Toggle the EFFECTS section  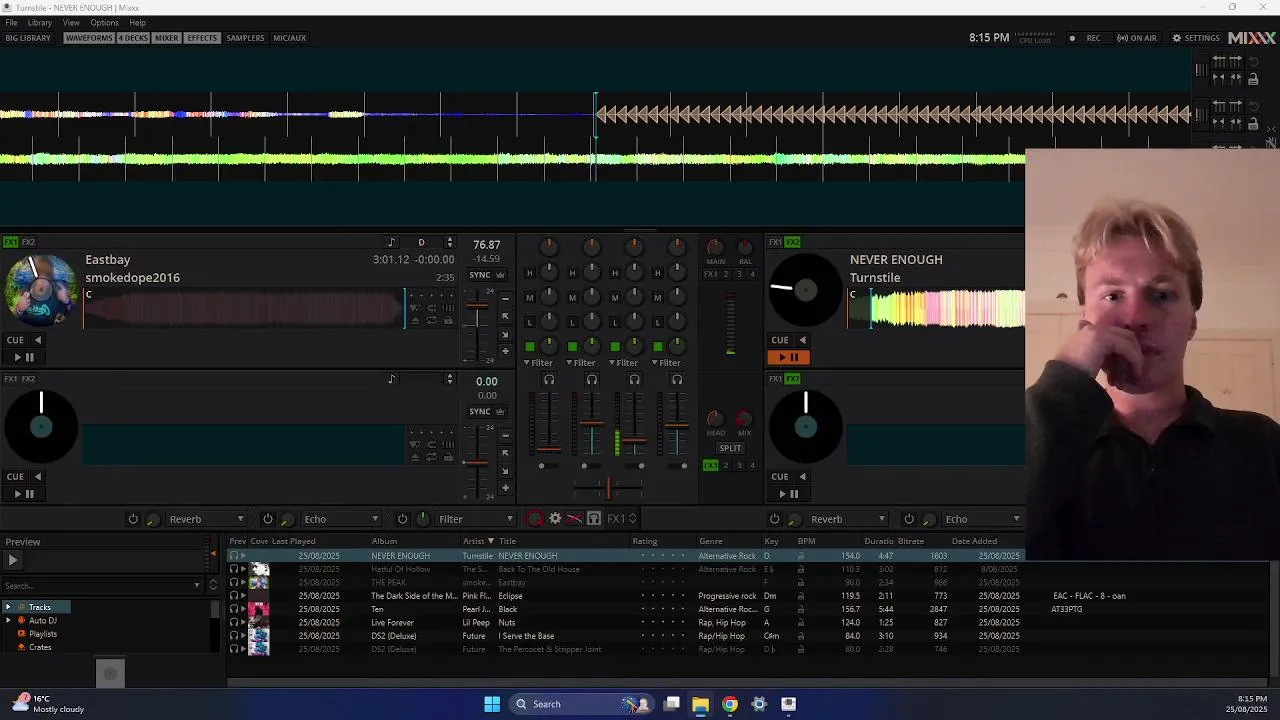(202, 38)
